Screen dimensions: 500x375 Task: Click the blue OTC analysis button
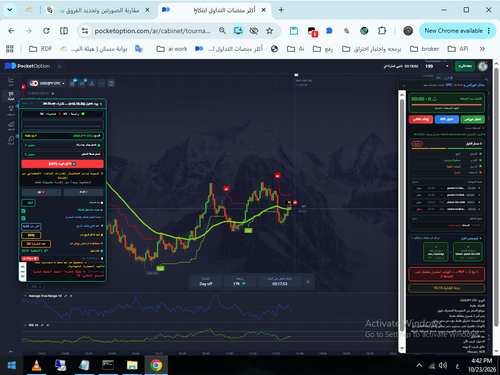point(447,119)
